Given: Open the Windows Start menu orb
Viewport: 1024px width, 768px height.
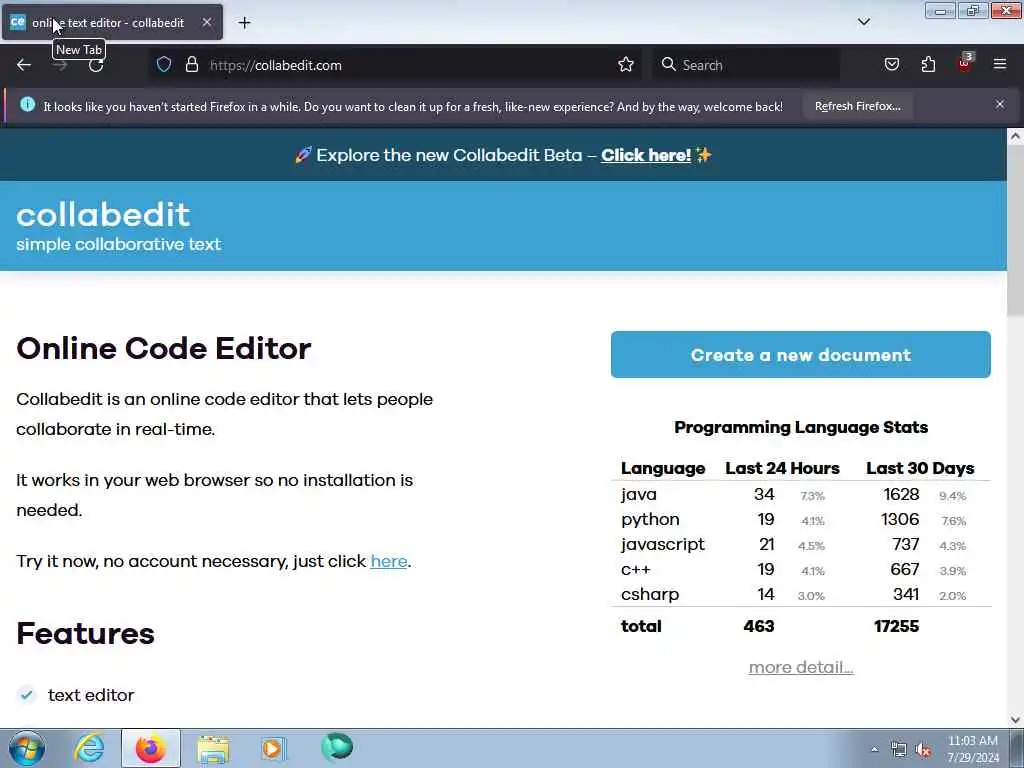Looking at the screenshot, I should click(x=27, y=748).
